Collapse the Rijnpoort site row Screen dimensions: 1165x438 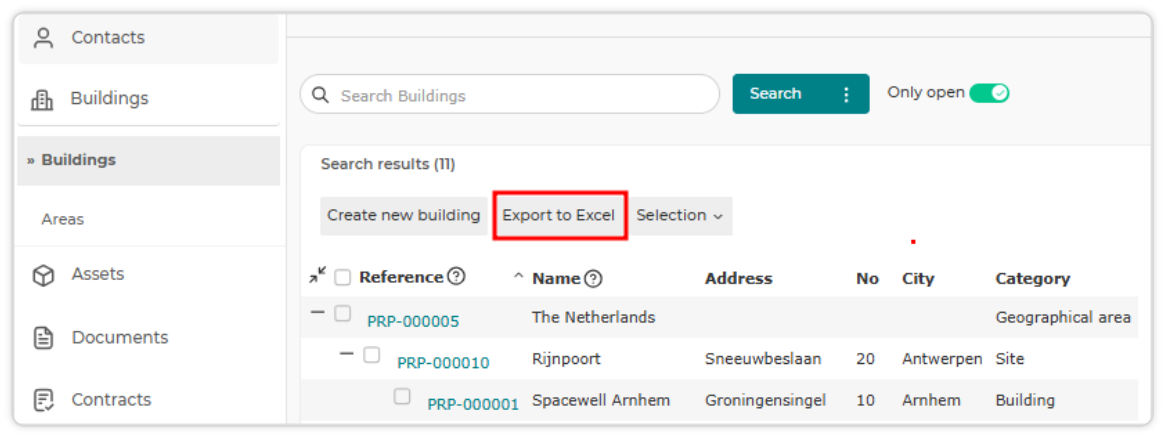tap(346, 354)
